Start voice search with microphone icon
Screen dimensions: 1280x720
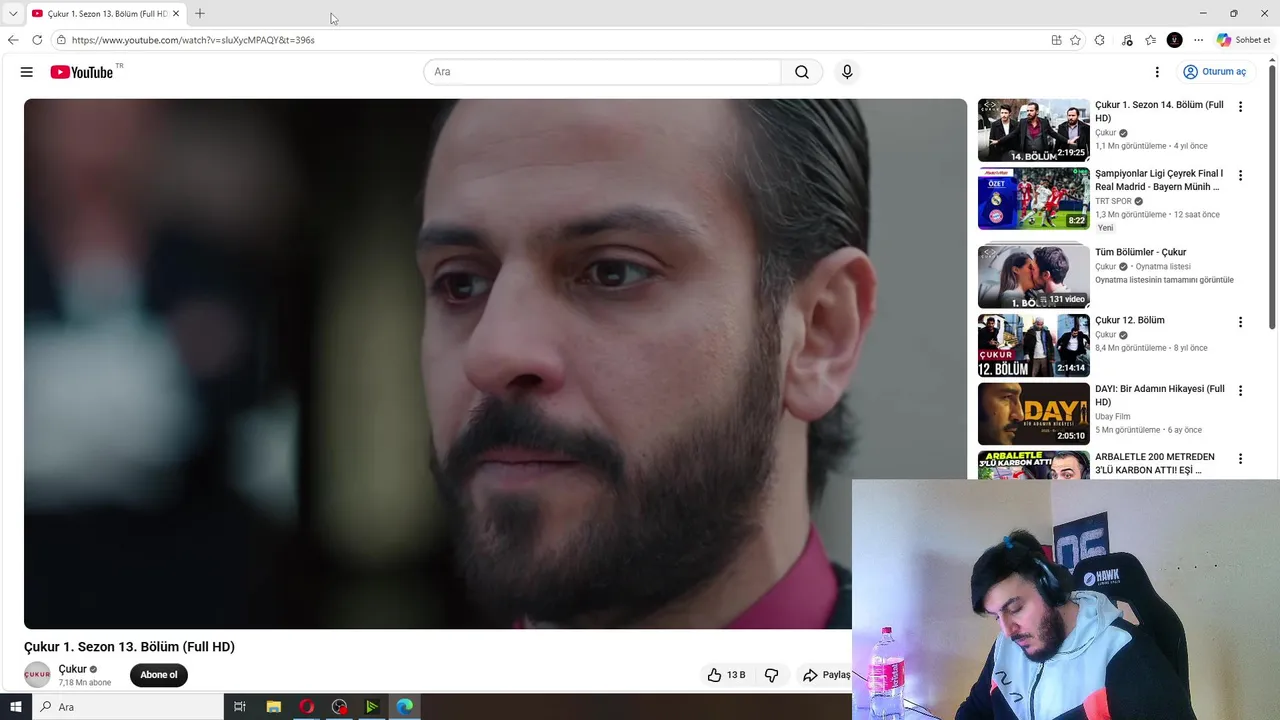pyautogui.click(x=847, y=72)
